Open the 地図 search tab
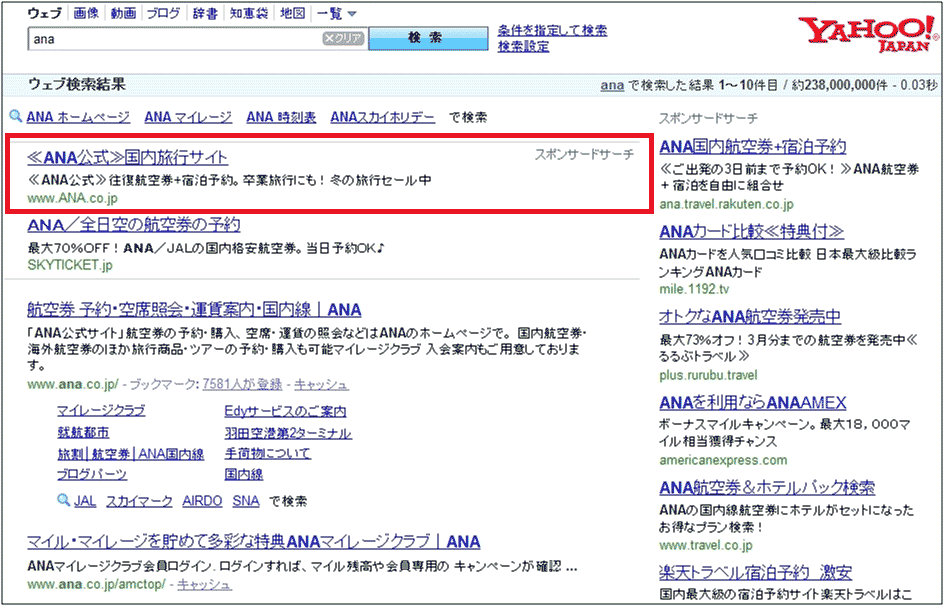944x606 pixels. pyautogui.click(x=292, y=14)
